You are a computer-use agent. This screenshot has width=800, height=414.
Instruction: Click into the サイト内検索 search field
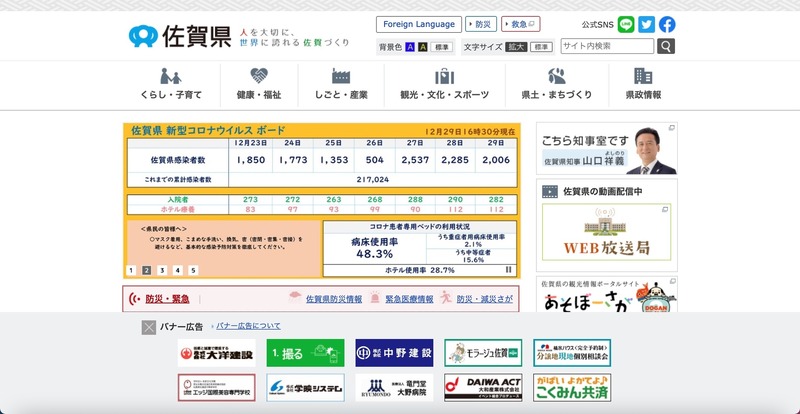click(x=607, y=46)
